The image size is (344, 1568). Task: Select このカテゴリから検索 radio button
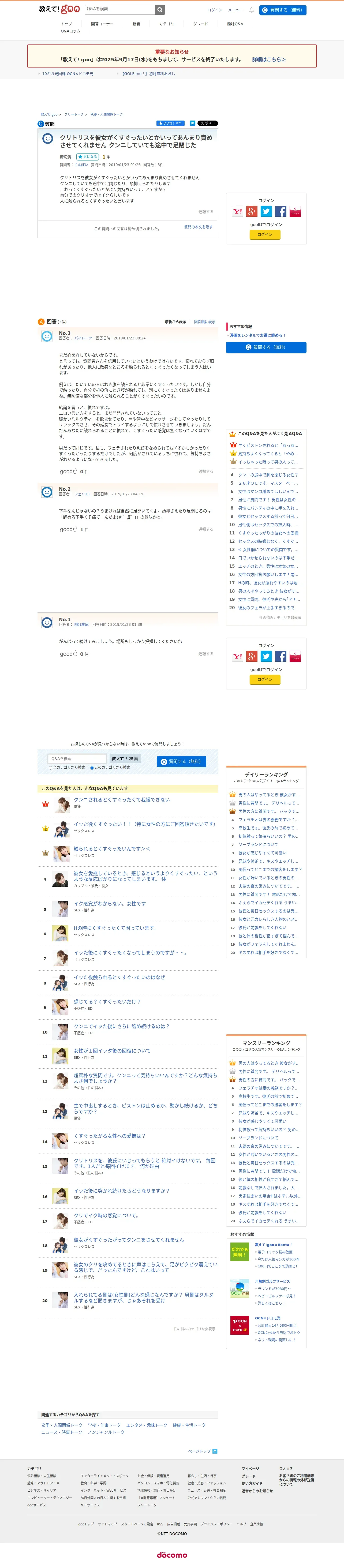coord(92,768)
